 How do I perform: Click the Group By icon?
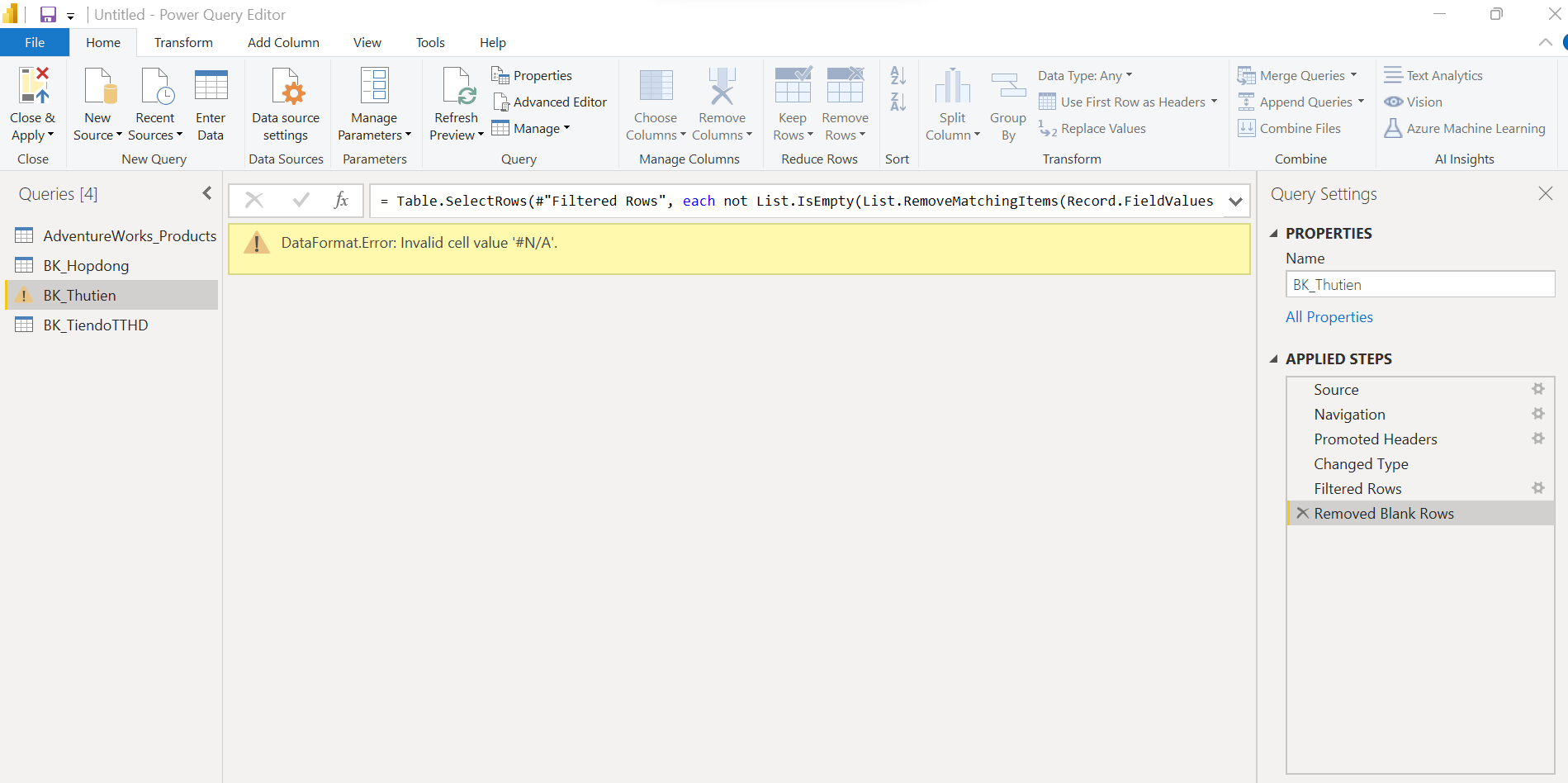click(x=1007, y=86)
